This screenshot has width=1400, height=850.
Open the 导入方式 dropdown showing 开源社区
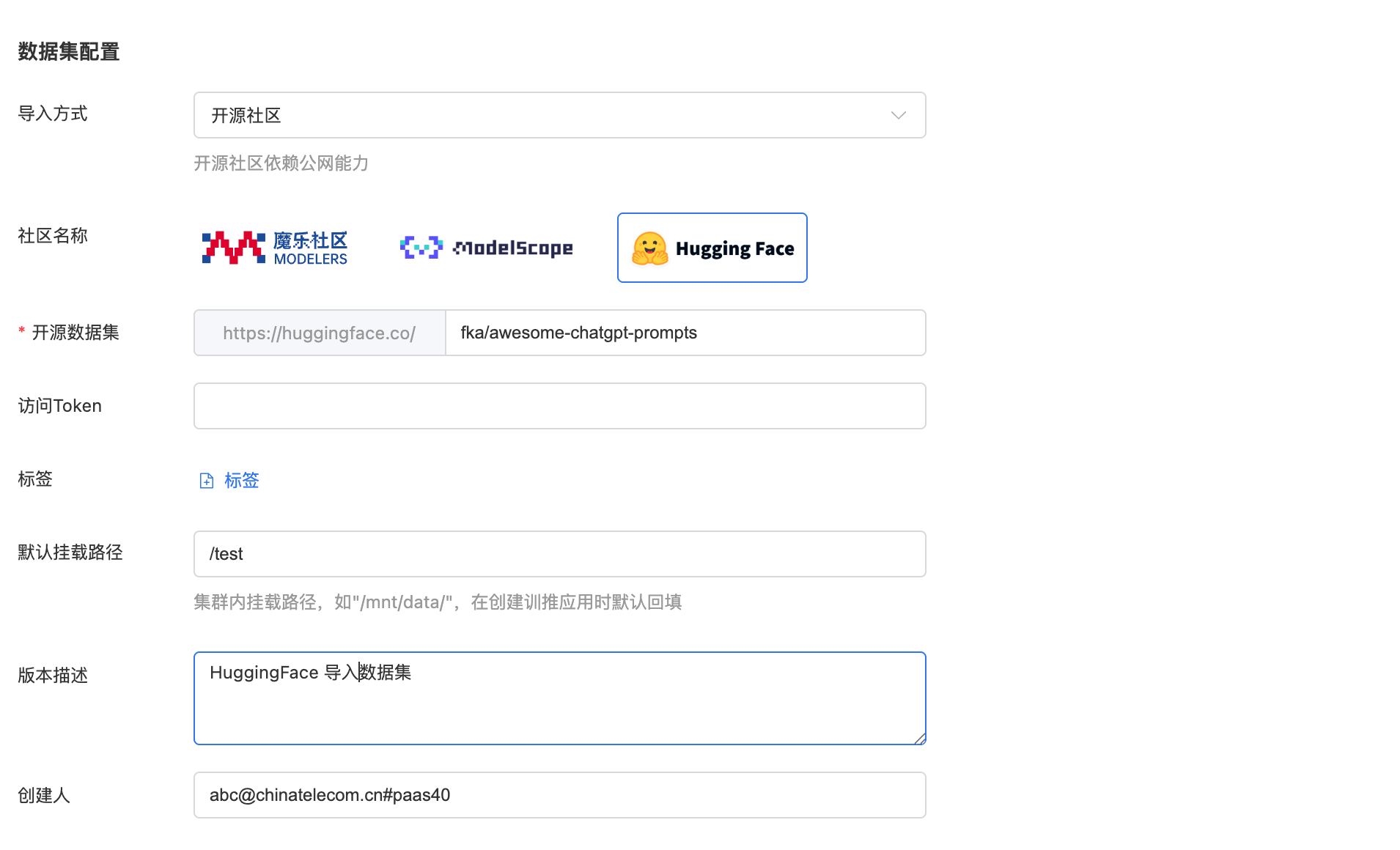[559, 115]
